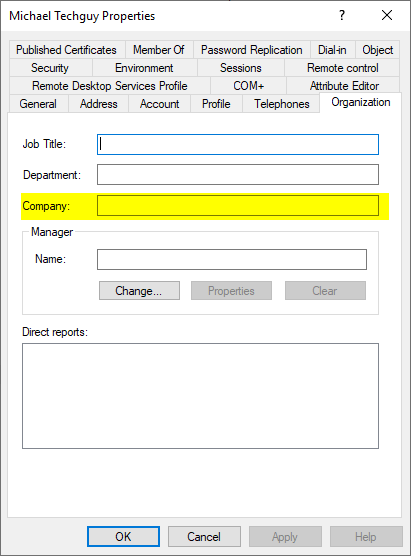Open the Telephones tab

282,104
